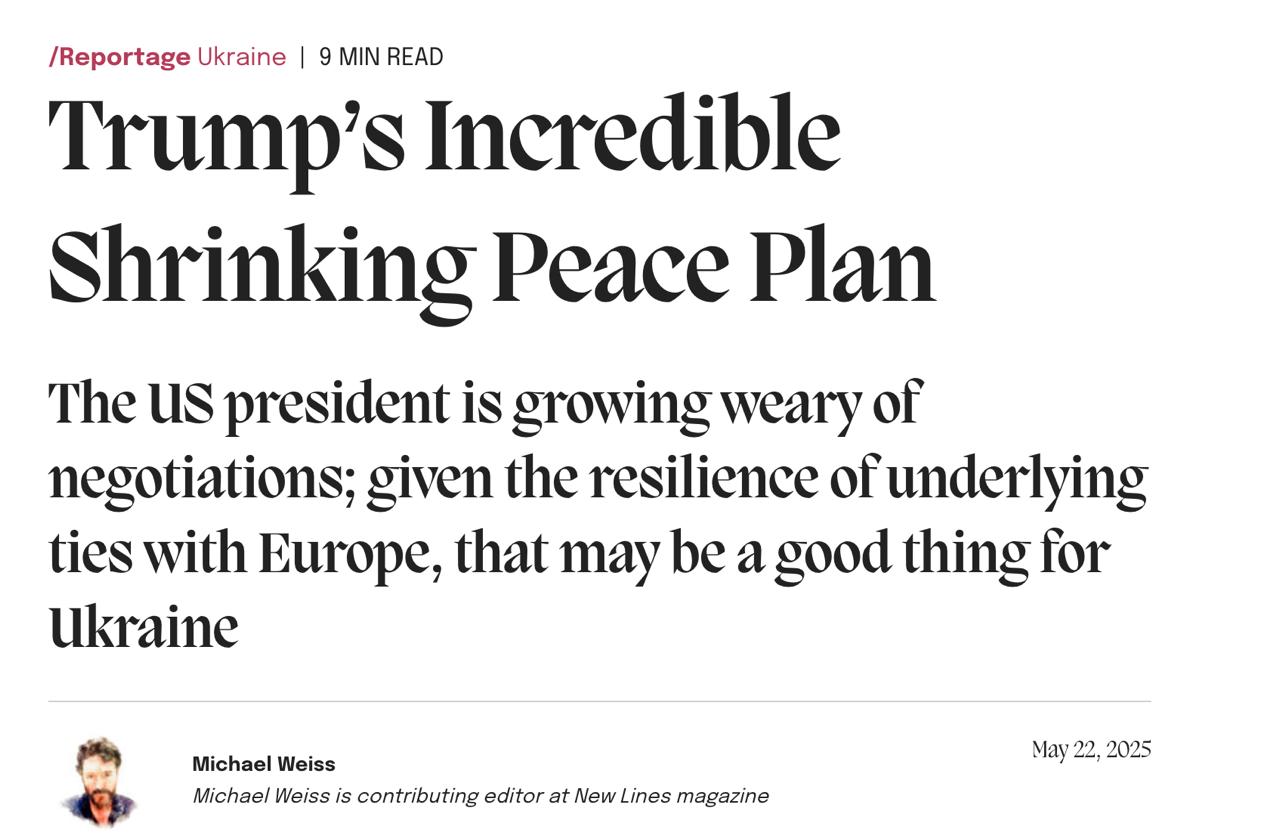Open the /Reportage section link

[x=119, y=57]
